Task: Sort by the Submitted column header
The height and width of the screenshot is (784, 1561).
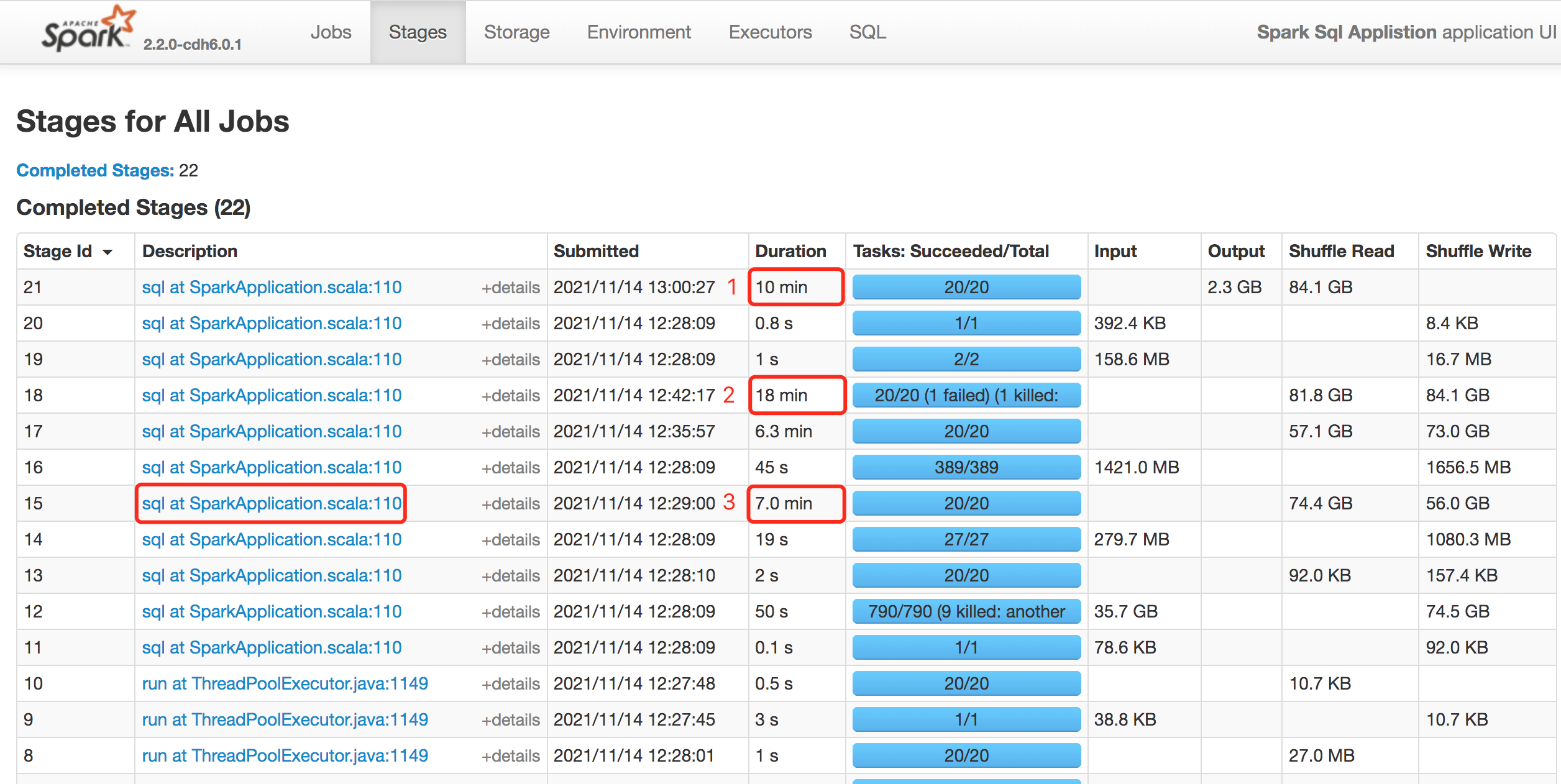Action: pos(596,252)
